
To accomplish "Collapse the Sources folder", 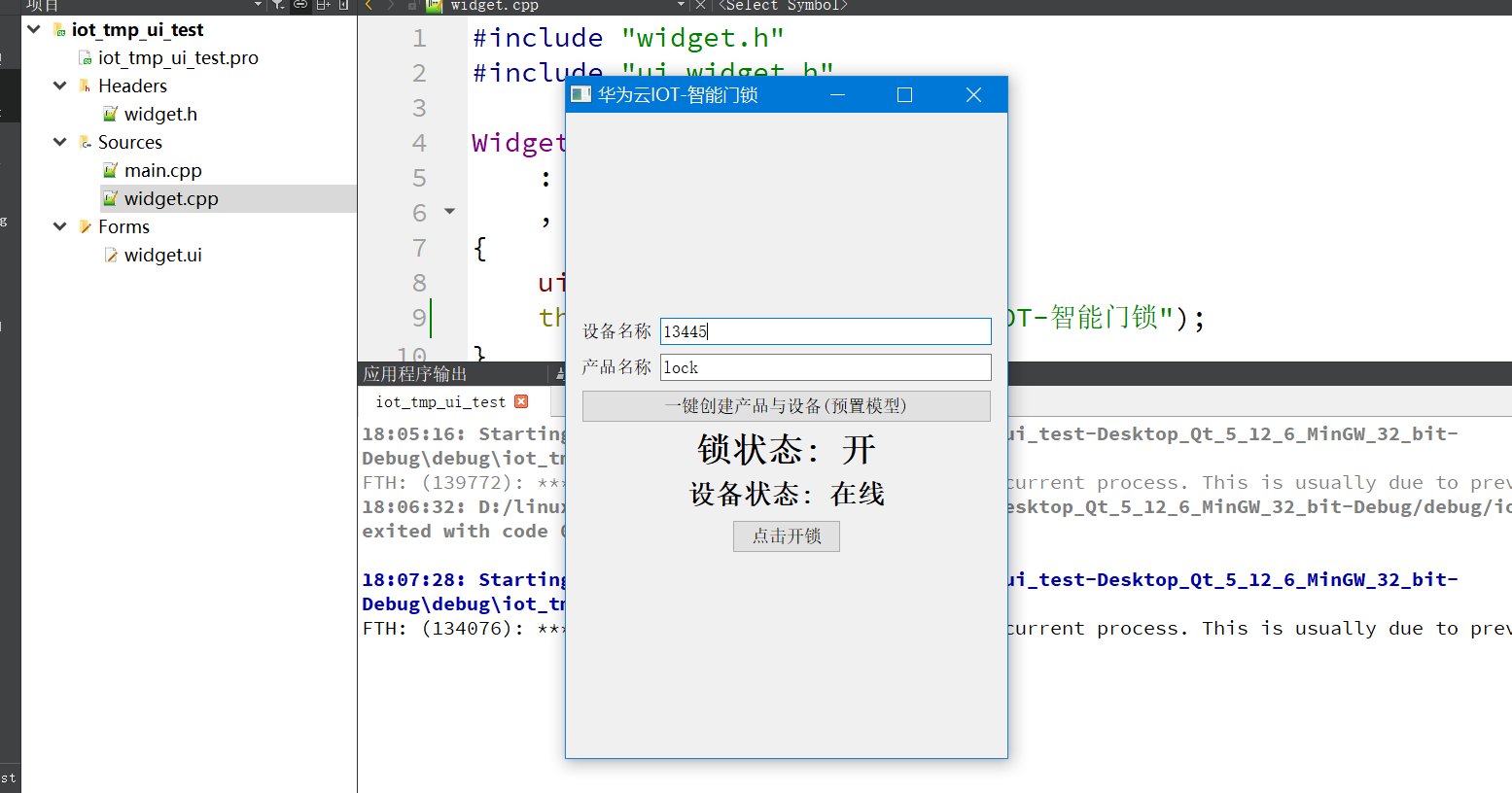I will pos(60,142).
